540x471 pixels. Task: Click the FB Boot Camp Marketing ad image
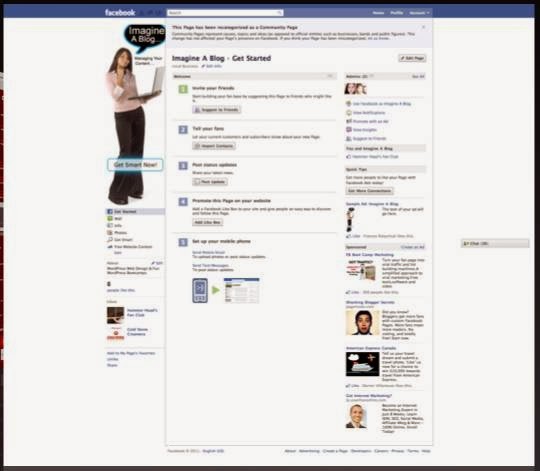[x=360, y=271]
